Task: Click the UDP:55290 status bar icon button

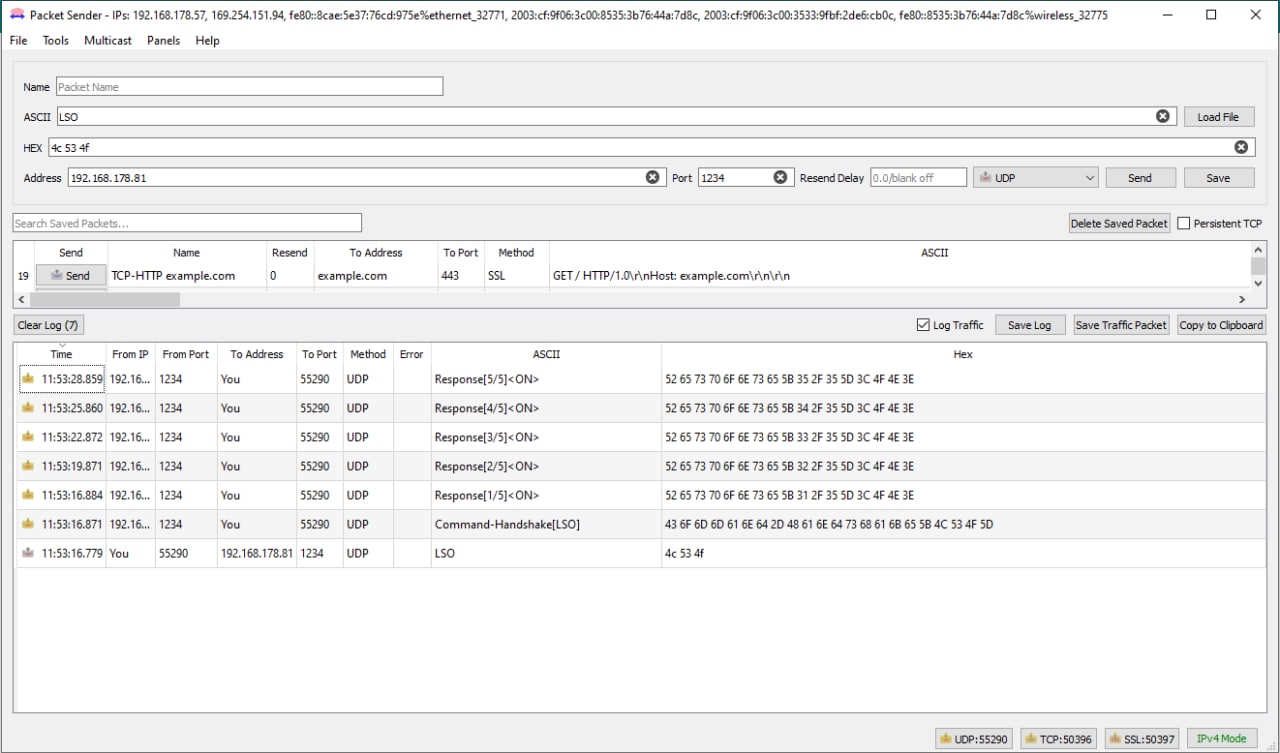Action: pos(973,739)
